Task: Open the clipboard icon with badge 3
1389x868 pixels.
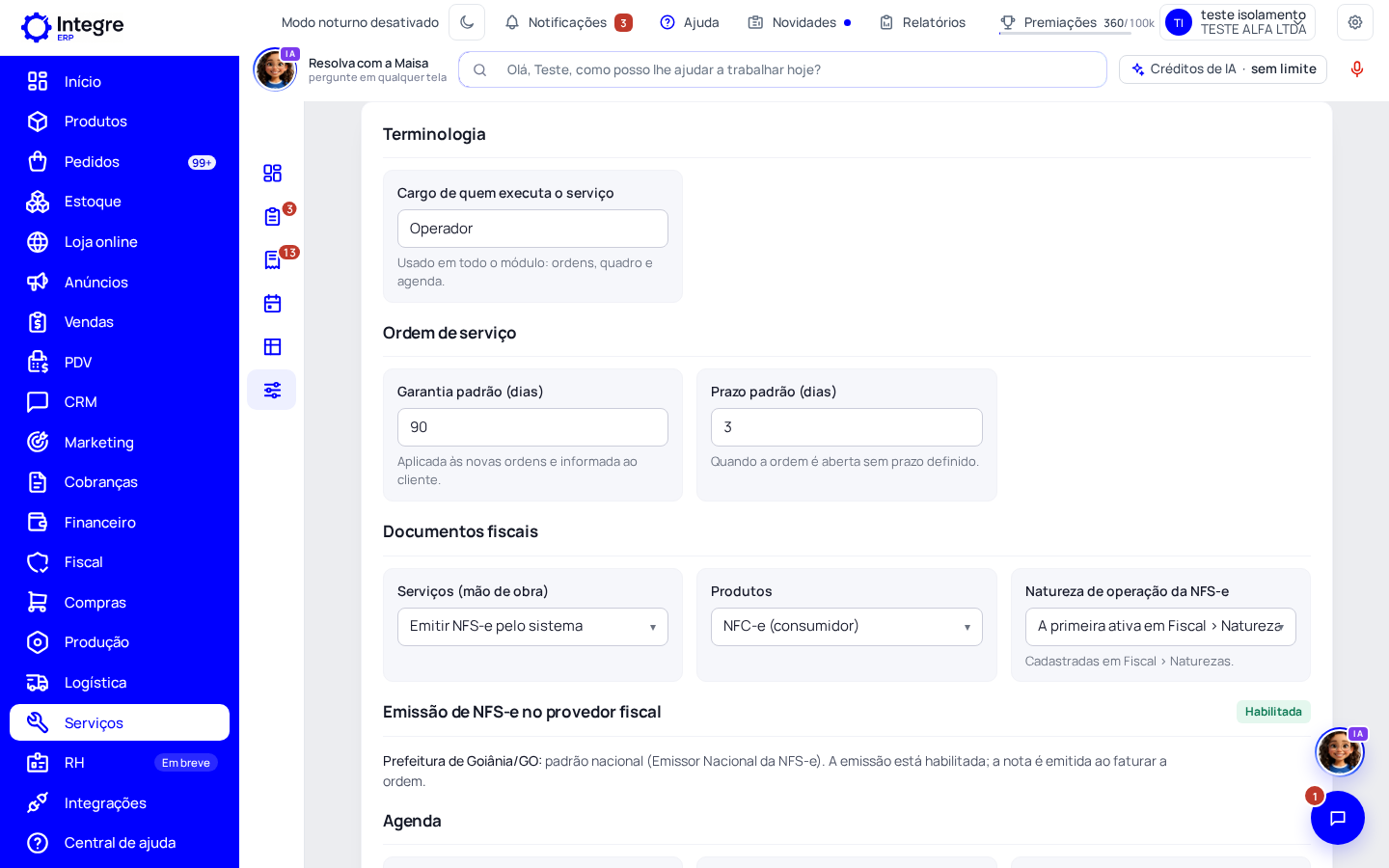Action: pyautogui.click(x=272, y=216)
